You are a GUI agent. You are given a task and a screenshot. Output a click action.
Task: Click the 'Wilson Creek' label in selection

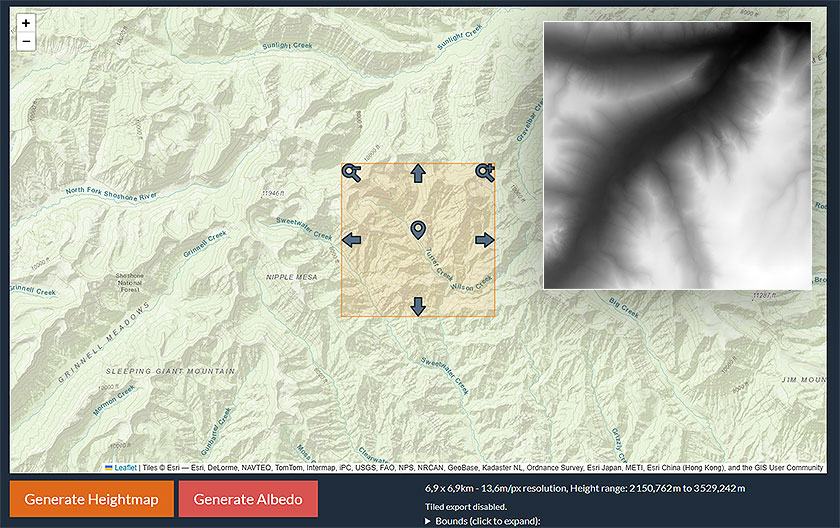click(471, 283)
